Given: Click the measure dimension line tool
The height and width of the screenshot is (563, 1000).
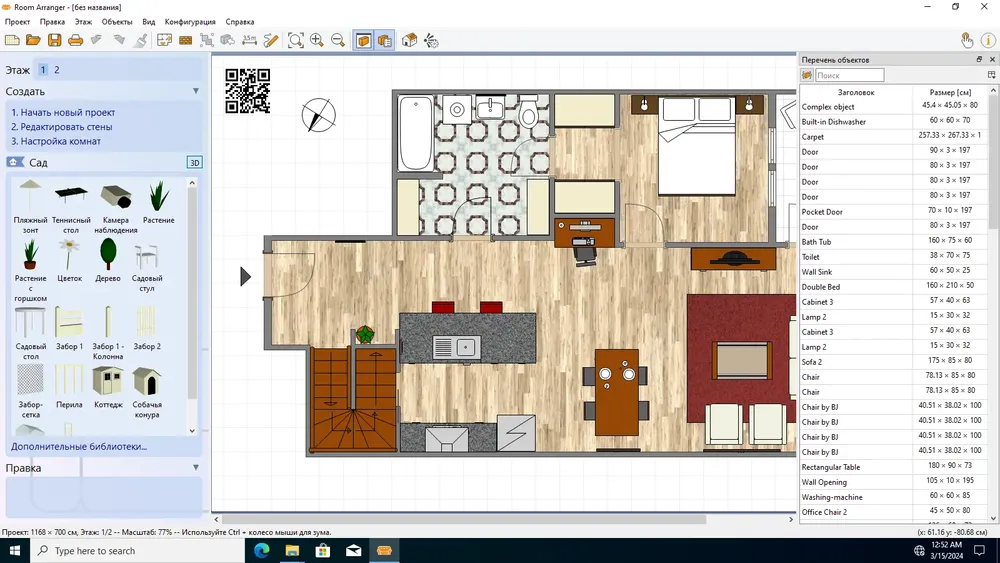Looking at the screenshot, I should pos(249,40).
